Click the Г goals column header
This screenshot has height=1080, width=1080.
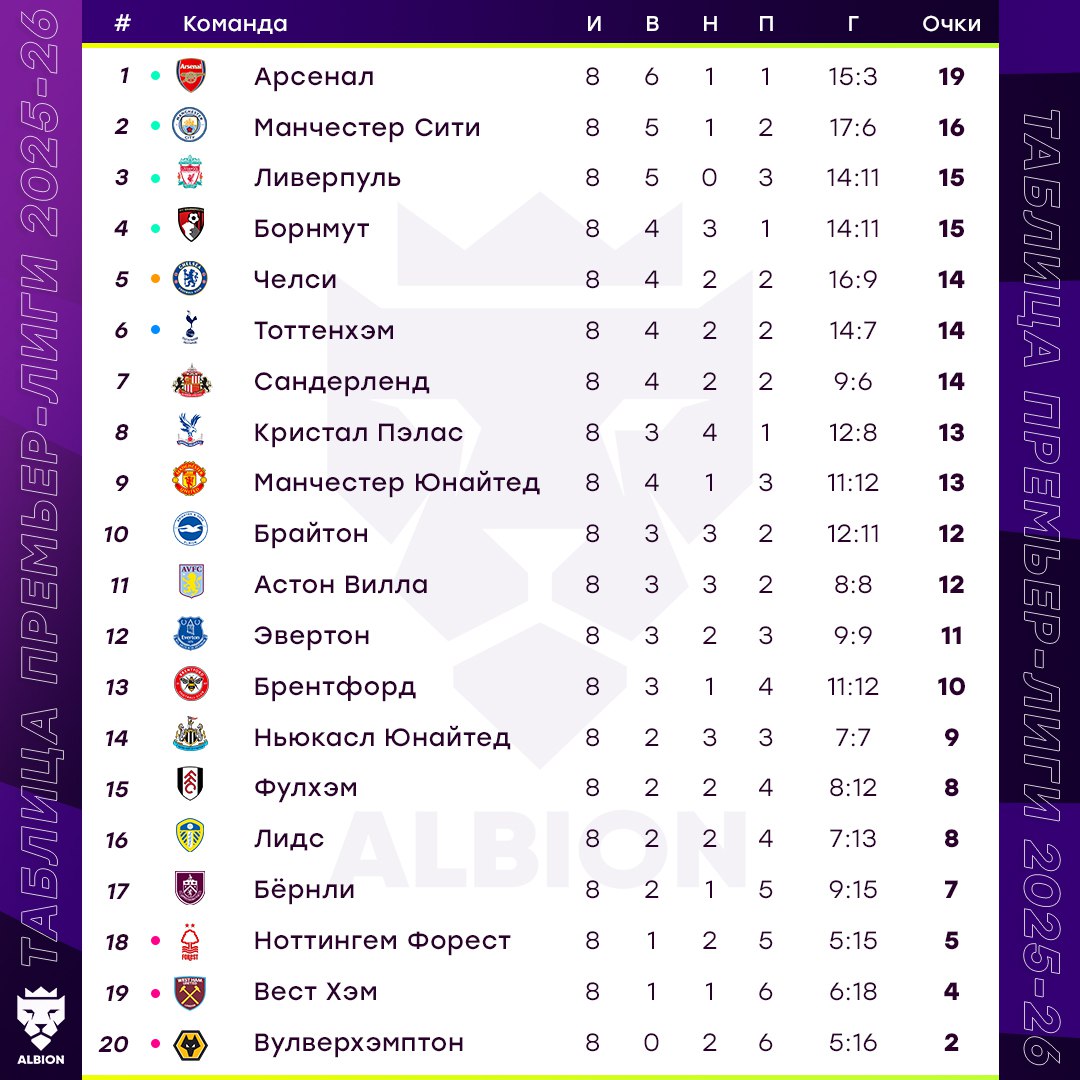click(852, 24)
